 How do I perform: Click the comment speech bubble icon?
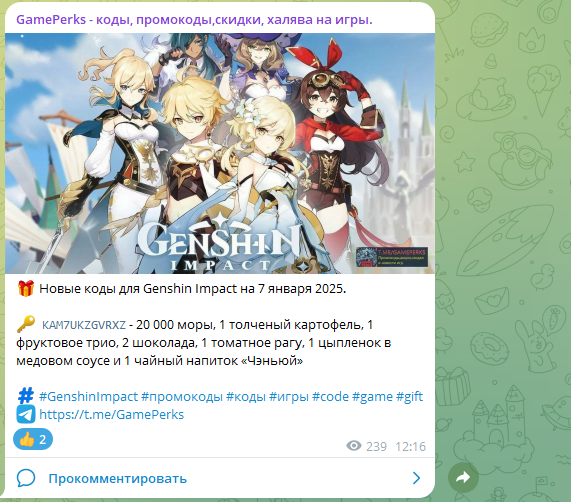click(26, 478)
